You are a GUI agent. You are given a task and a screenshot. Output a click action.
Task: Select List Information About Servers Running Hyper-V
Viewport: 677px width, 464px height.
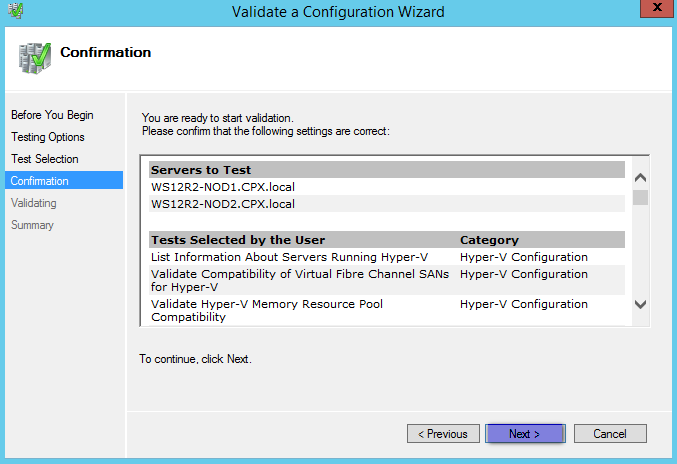[289, 257]
